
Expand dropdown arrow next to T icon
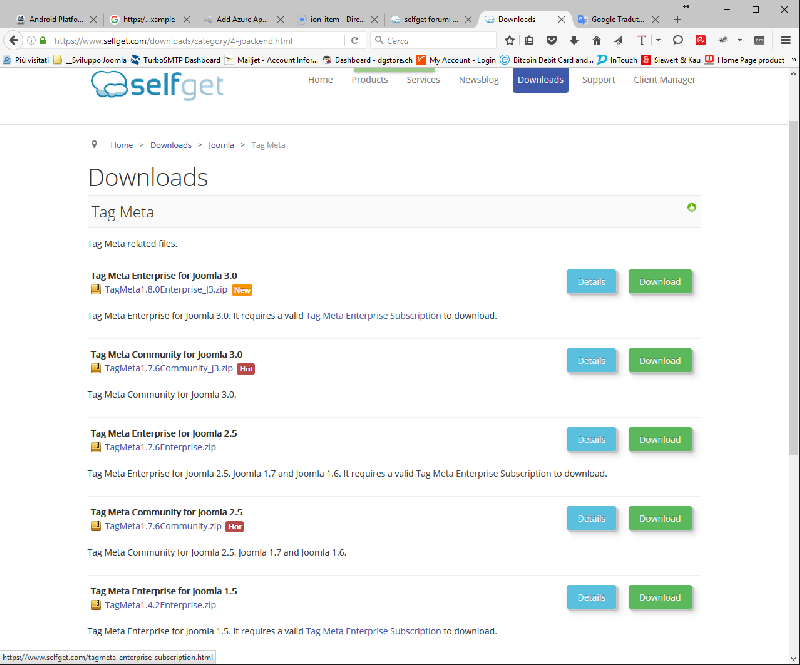pyautogui.click(x=658, y=40)
